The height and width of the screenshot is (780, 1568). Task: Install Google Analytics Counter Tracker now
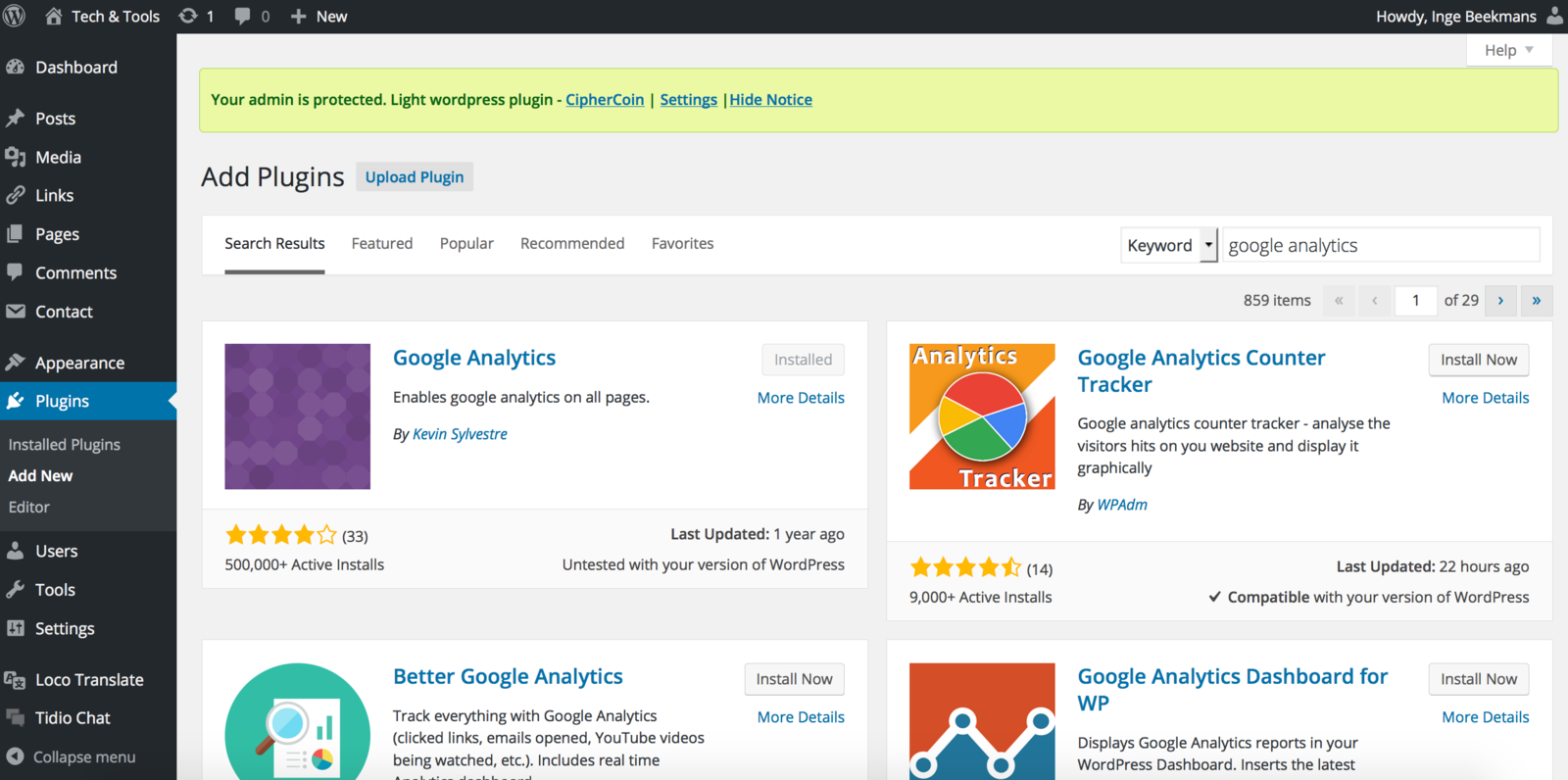(x=1479, y=360)
